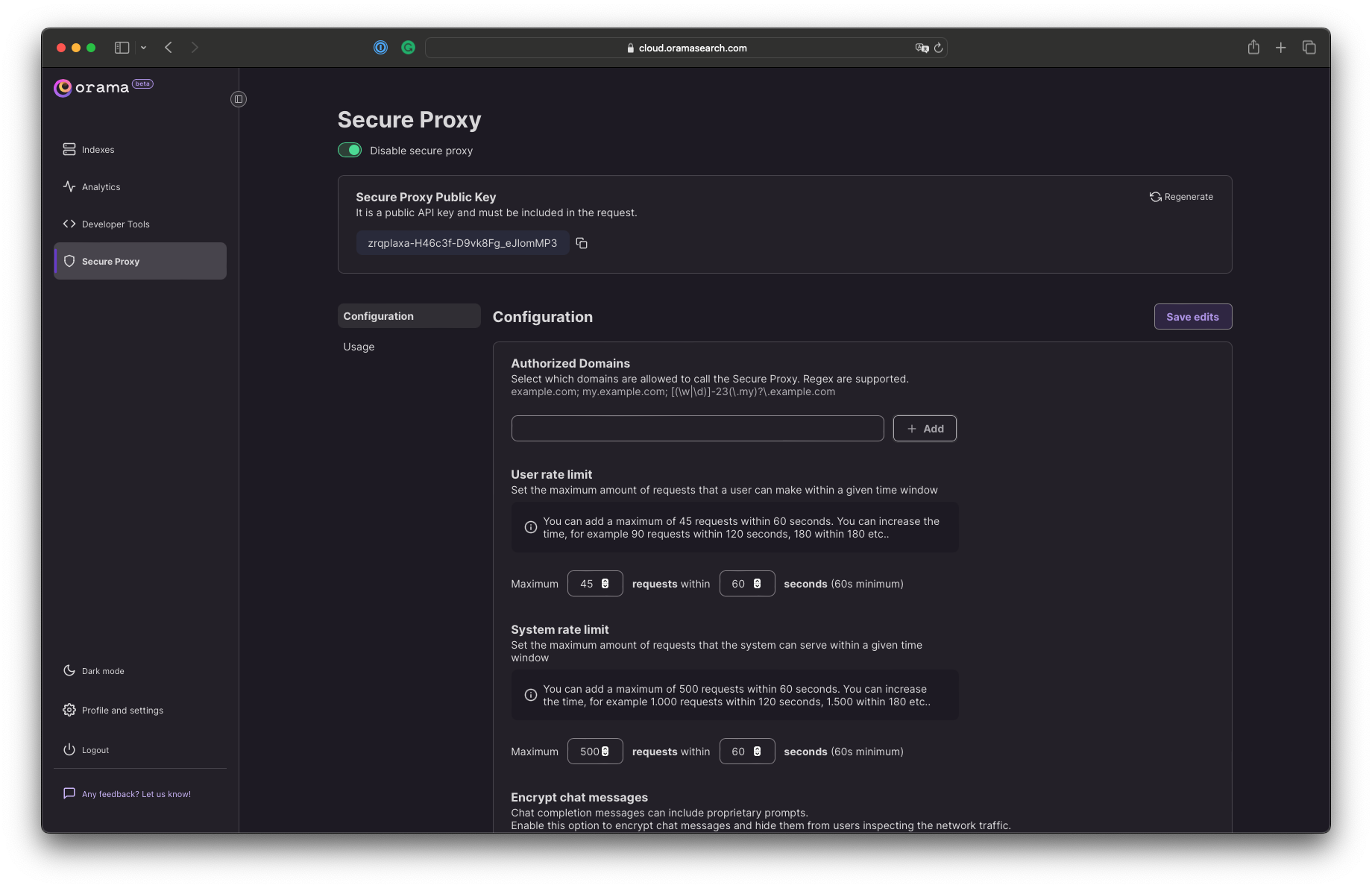Image resolution: width=1372 pixels, height=888 pixels.
Task: Go forward in browser history
Action: tap(195, 48)
